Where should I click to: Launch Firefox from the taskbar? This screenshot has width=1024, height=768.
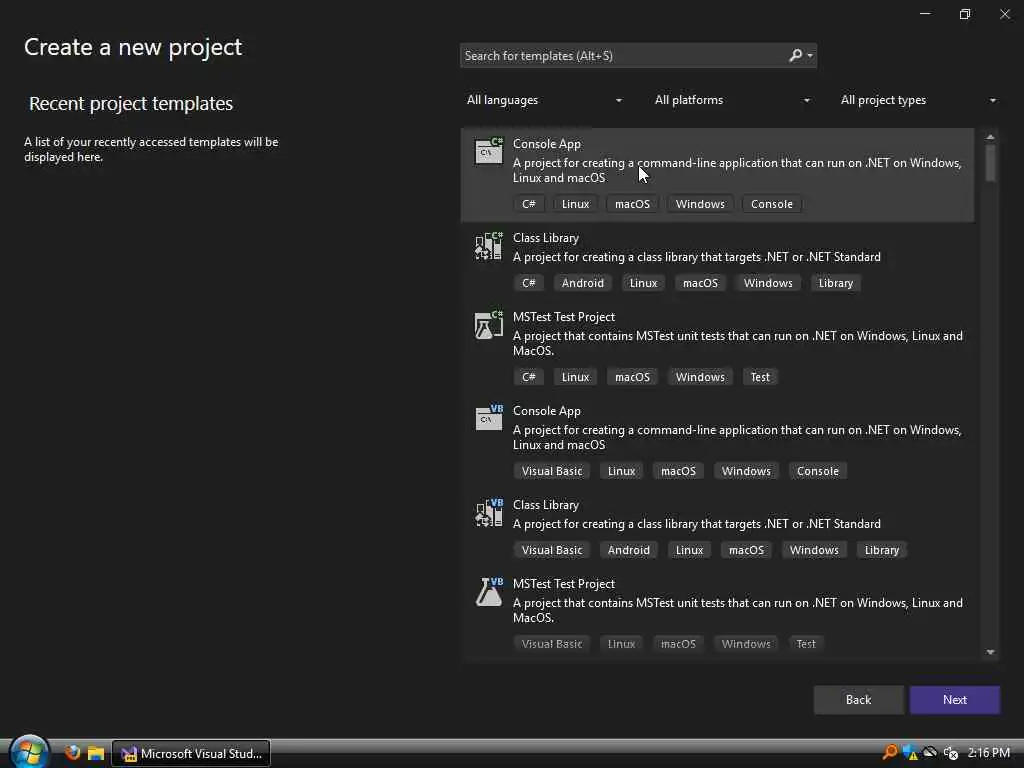[72, 753]
